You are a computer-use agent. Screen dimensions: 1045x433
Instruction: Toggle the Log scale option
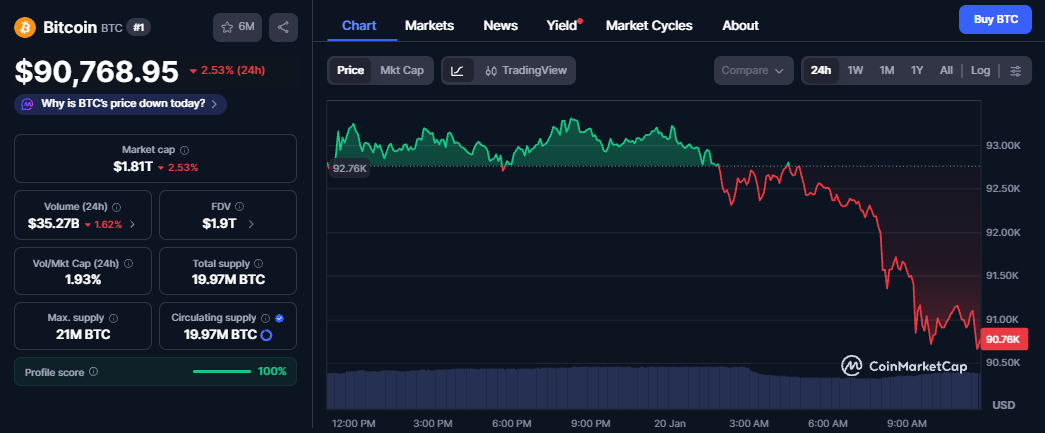(x=980, y=71)
